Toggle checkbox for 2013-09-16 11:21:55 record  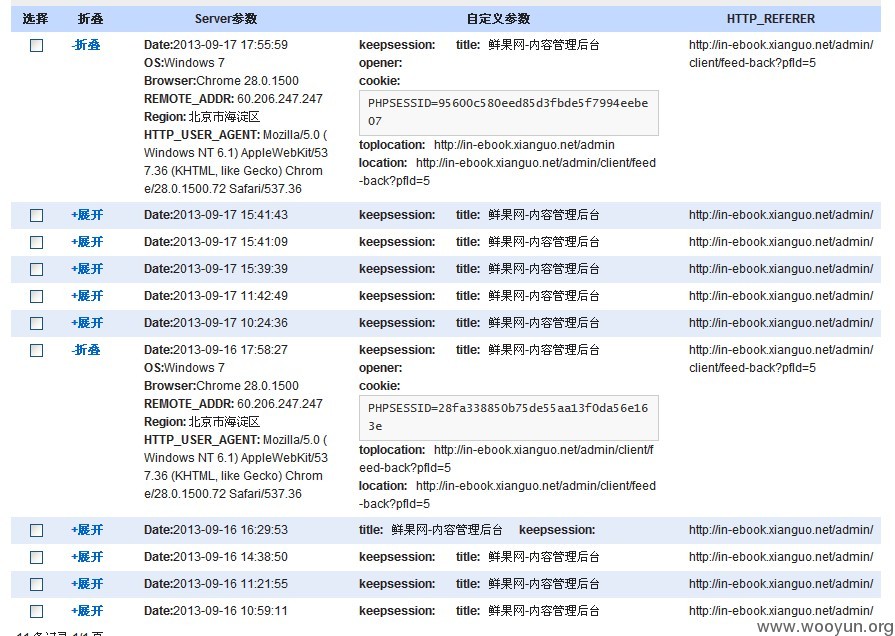[36, 584]
